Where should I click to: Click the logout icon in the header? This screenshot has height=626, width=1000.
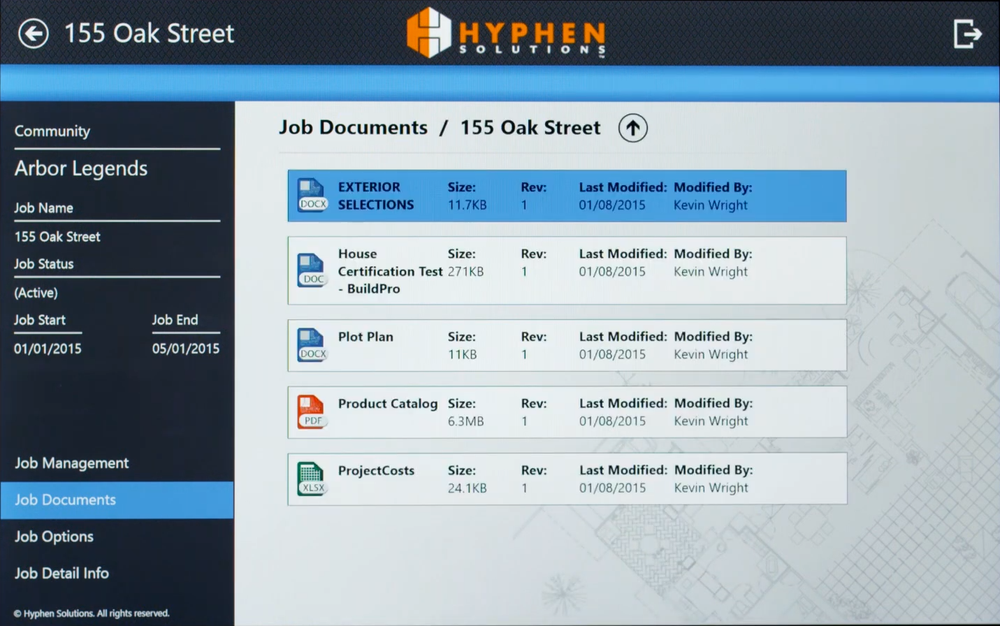[x=967, y=33]
